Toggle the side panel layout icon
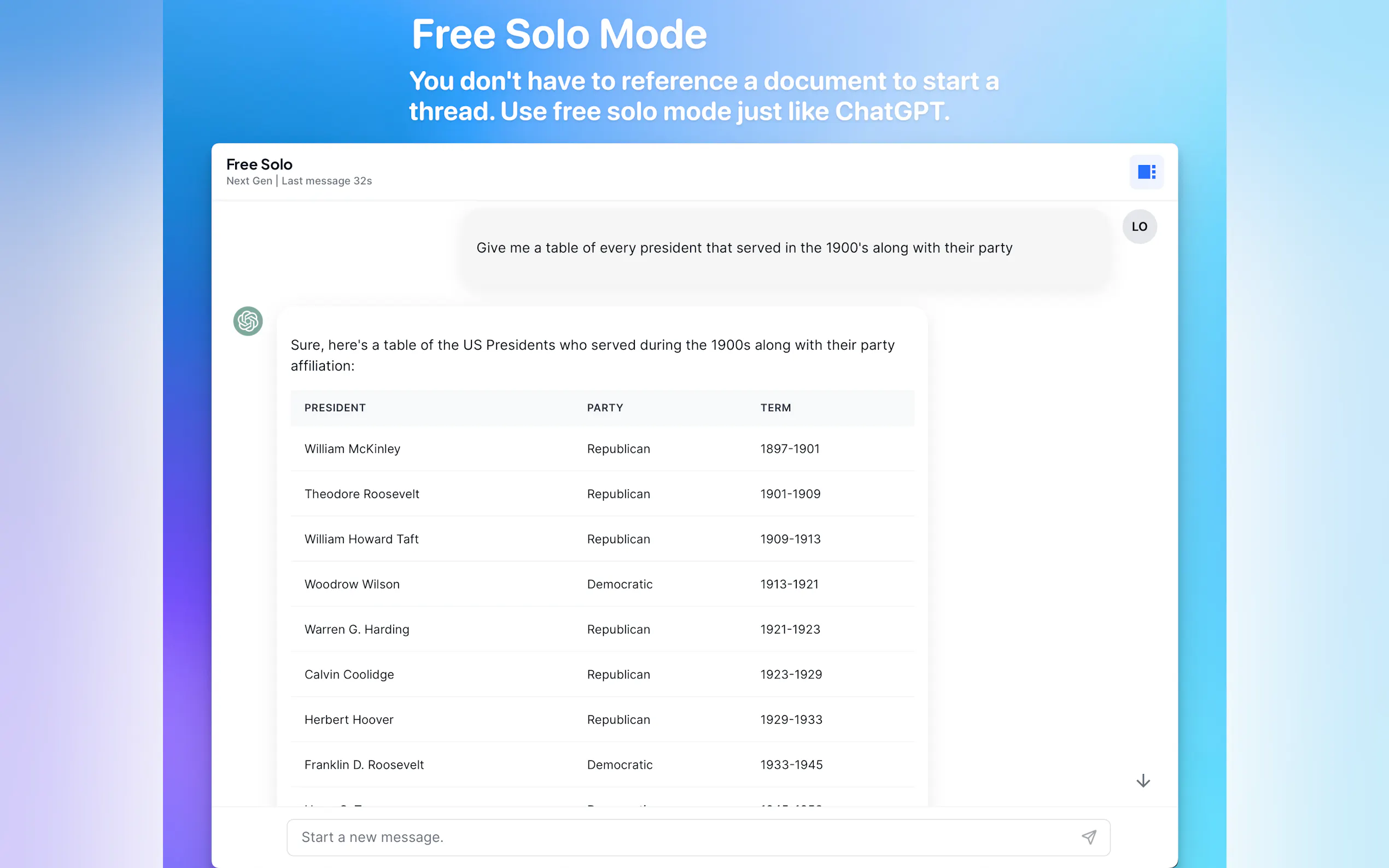This screenshot has height=868, width=1389. (1146, 172)
